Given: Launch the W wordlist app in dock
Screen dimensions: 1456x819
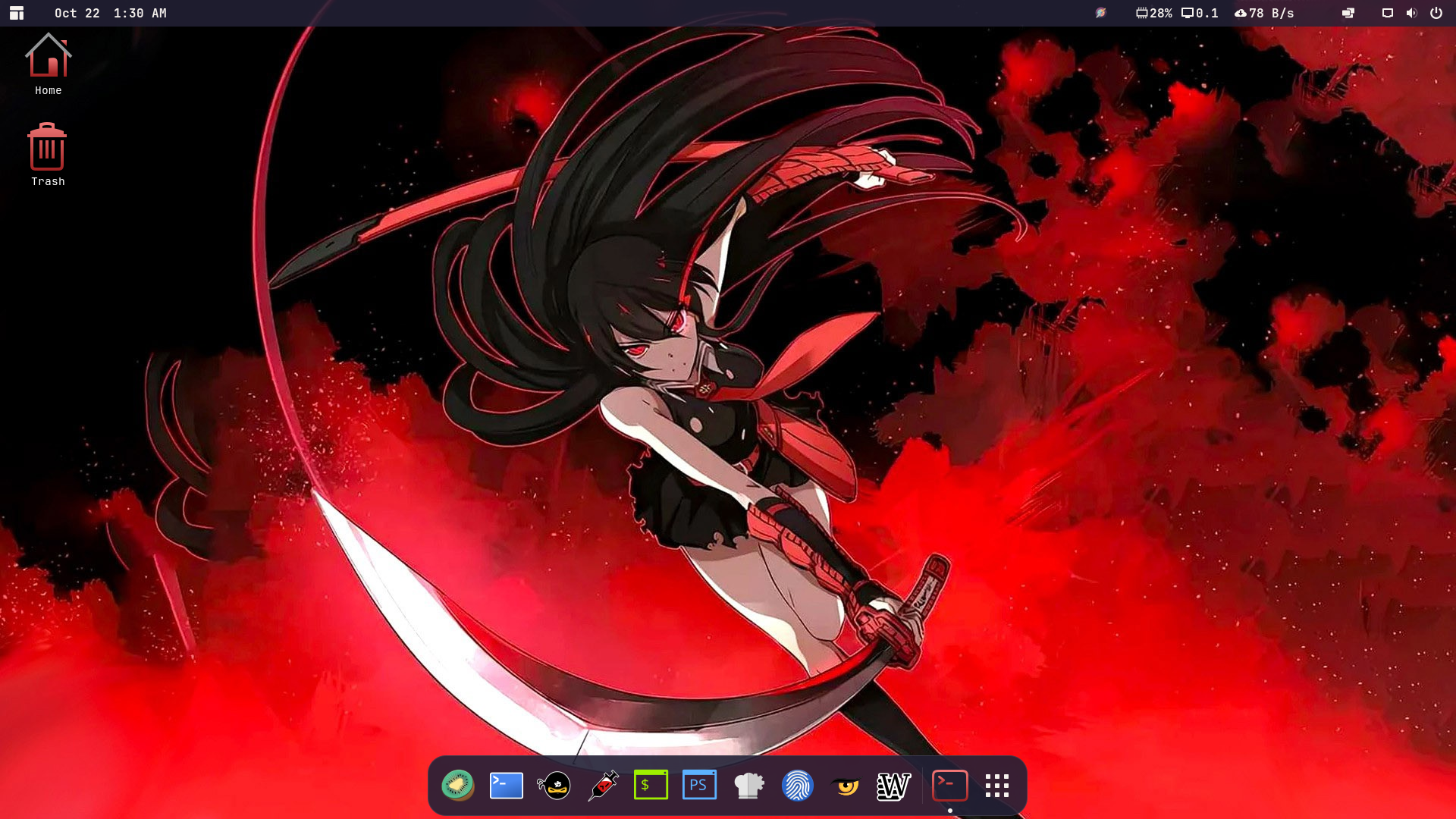Looking at the screenshot, I should 893,786.
